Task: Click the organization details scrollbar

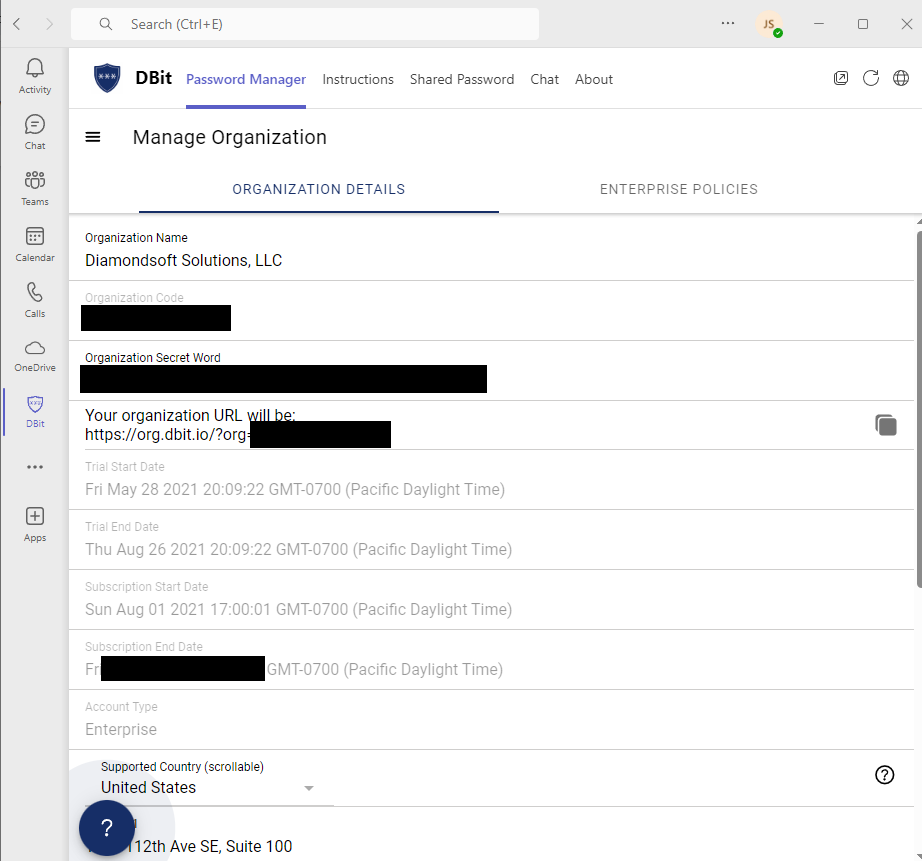Action: 919,409
